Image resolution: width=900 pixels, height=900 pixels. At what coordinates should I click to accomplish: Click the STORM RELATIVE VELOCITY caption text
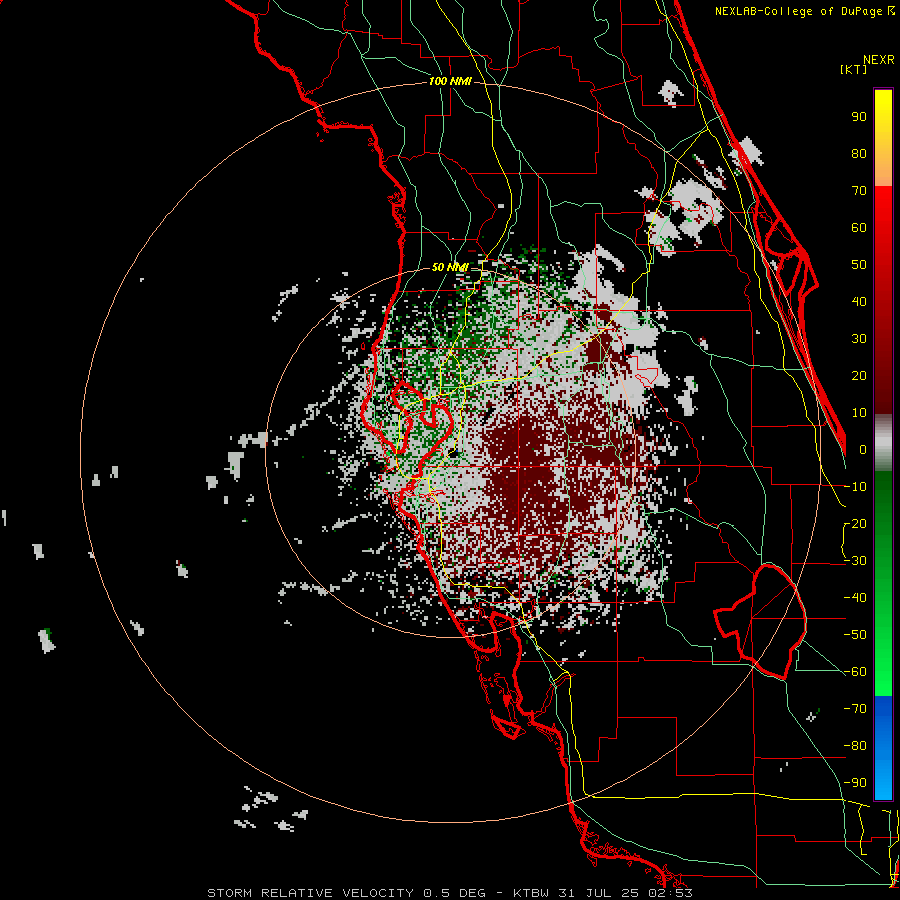click(309, 893)
